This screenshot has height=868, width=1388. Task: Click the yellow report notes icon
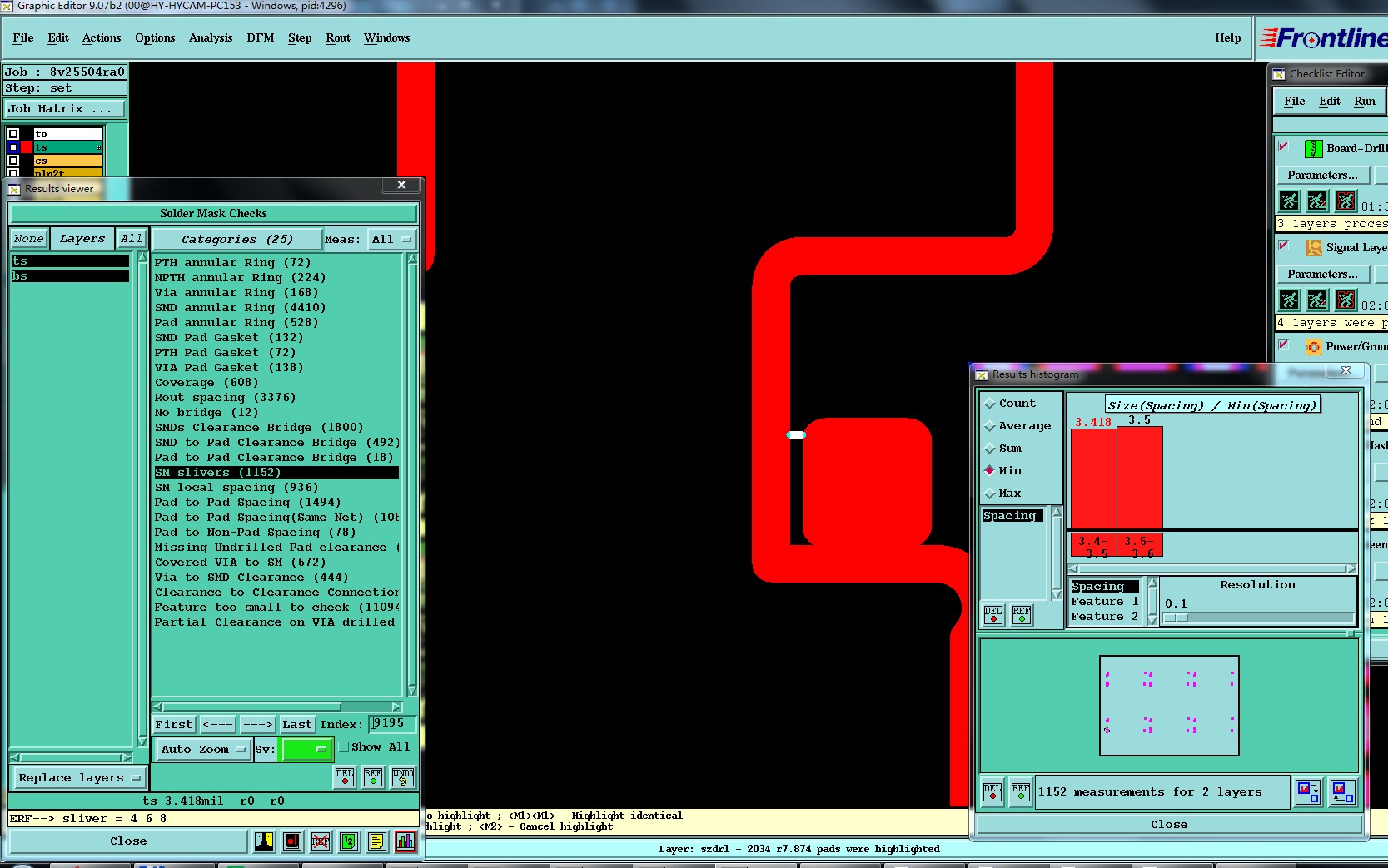click(377, 841)
